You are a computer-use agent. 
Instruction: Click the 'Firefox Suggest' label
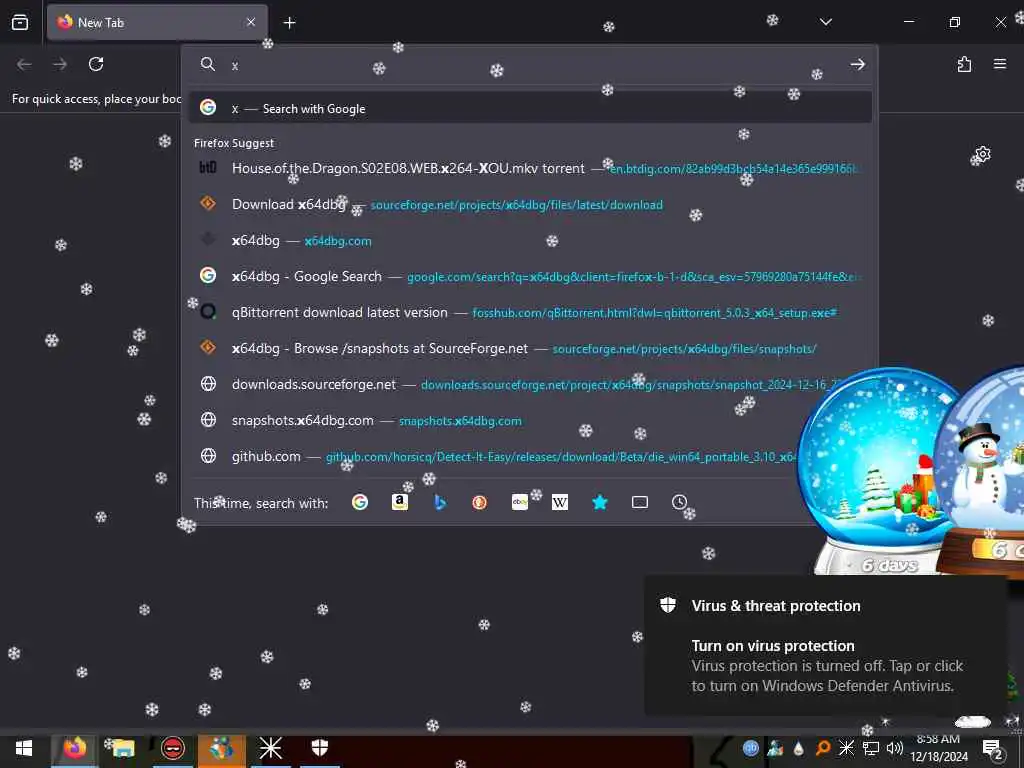234,143
